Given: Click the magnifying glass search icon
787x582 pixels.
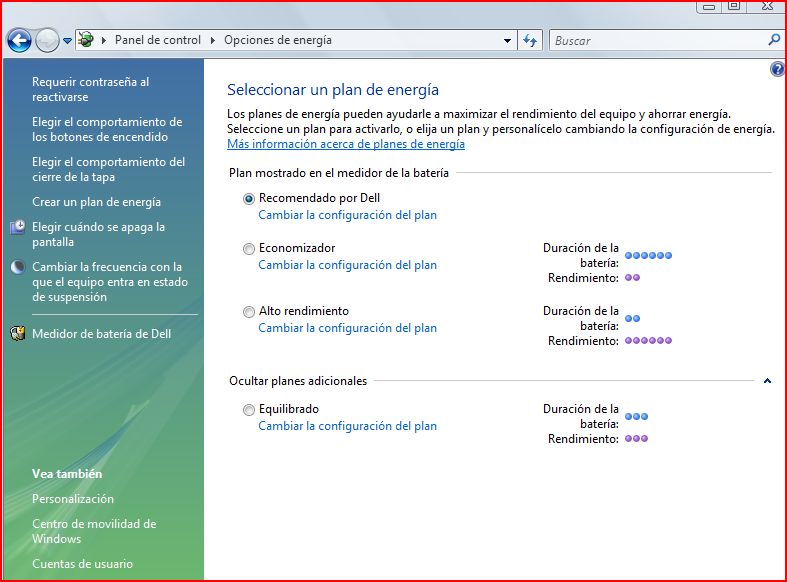Looking at the screenshot, I should click(x=774, y=40).
